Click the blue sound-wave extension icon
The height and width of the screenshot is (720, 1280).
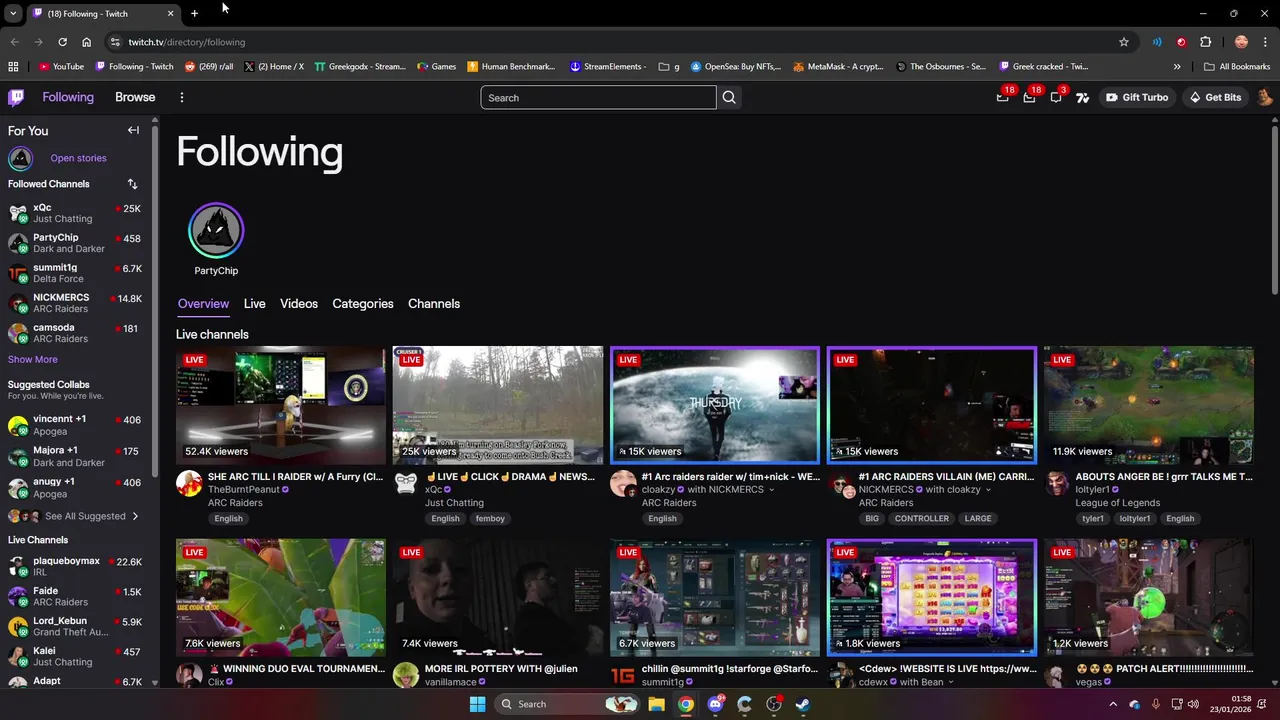pyautogui.click(x=1157, y=42)
